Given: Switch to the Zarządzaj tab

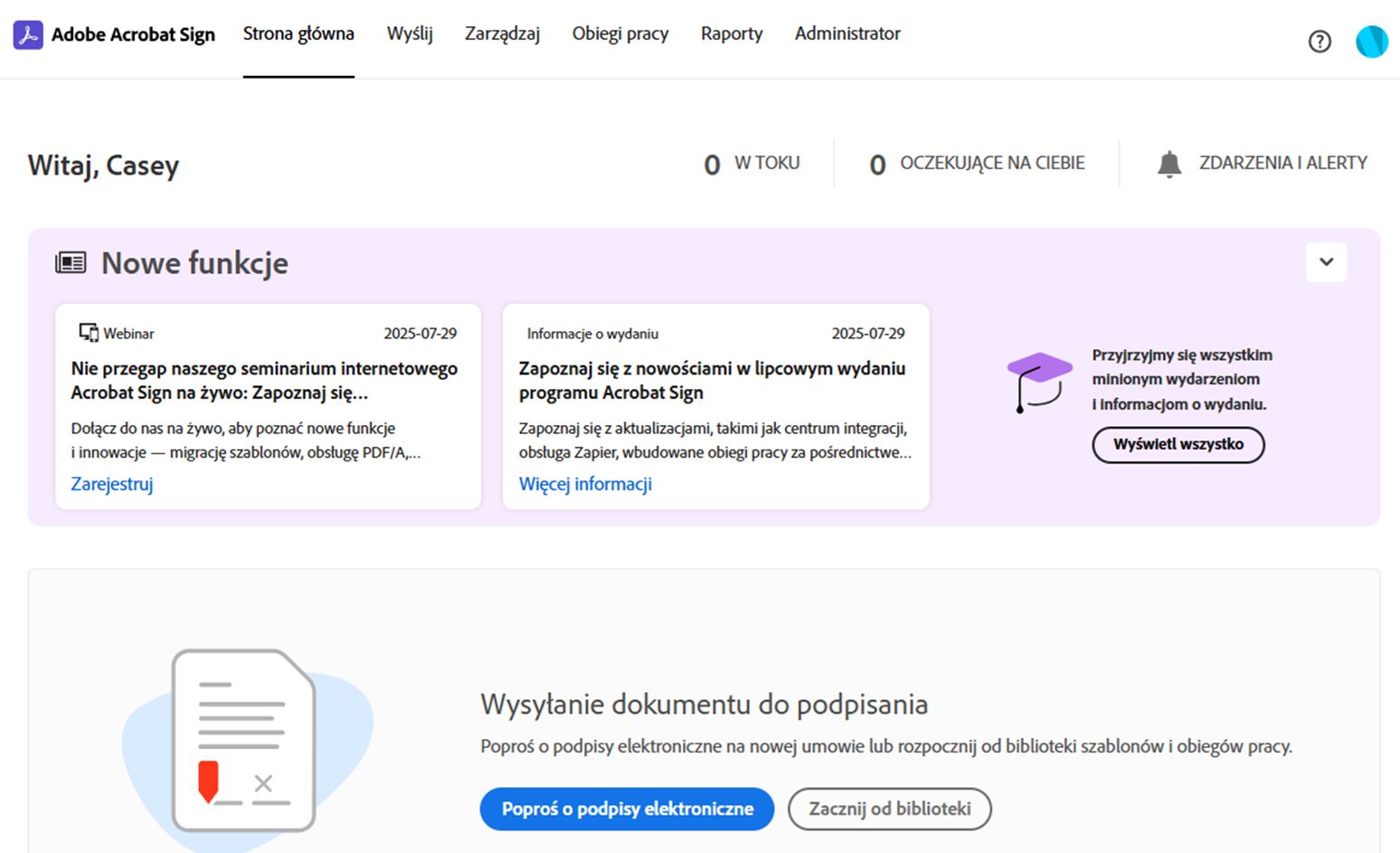Looking at the screenshot, I should point(502,33).
